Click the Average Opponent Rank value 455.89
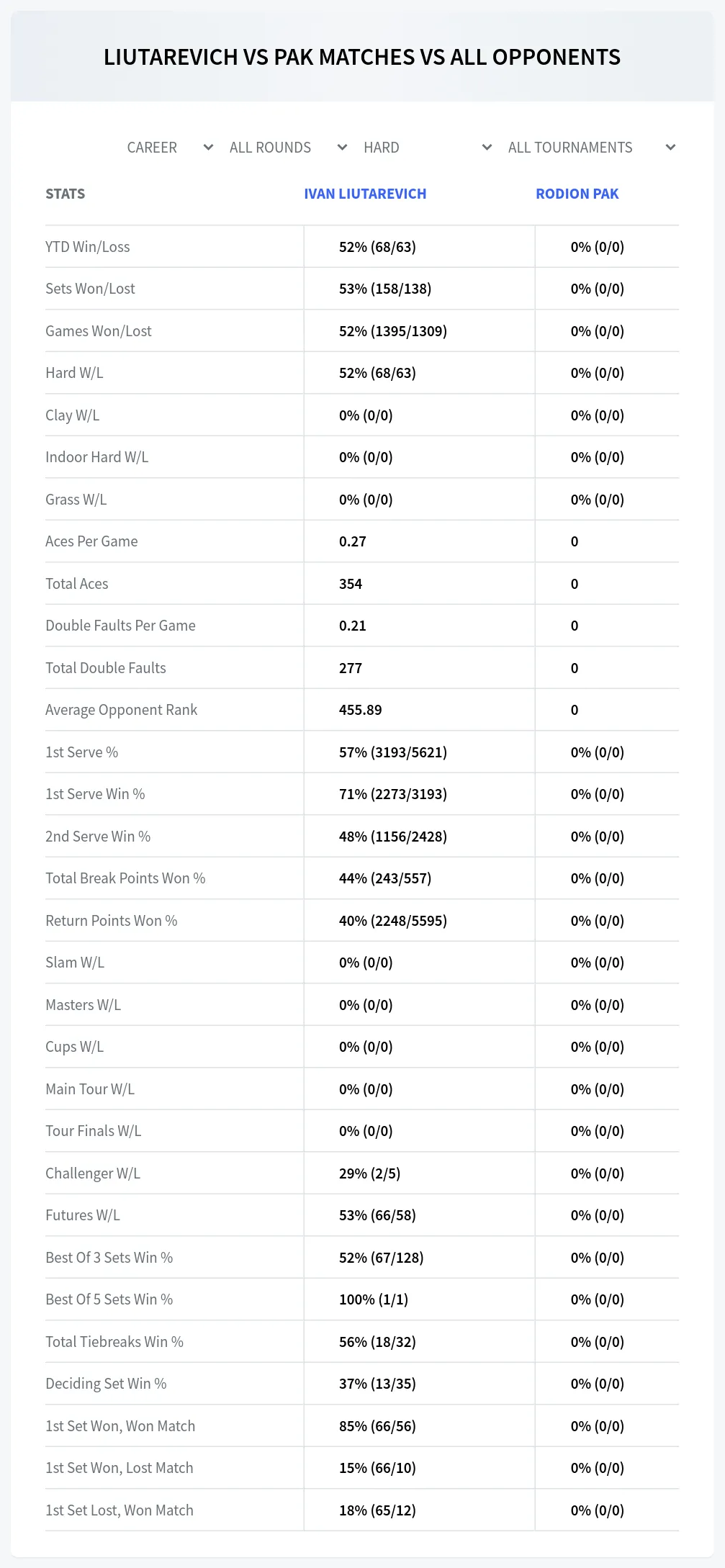This screenshot has width=725, height=1568. pos(361,710)
